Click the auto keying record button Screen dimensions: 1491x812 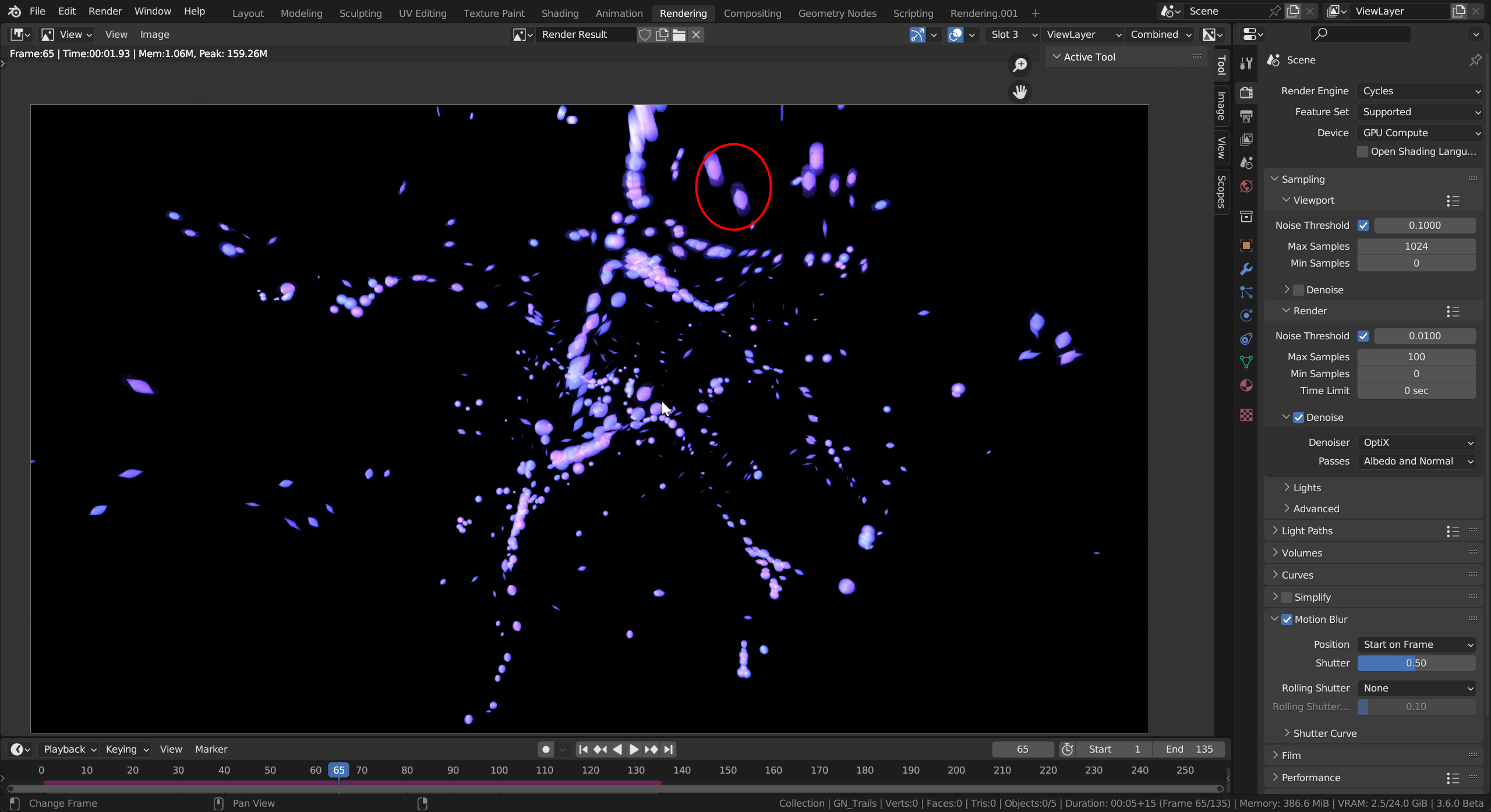tap(546, 749)
